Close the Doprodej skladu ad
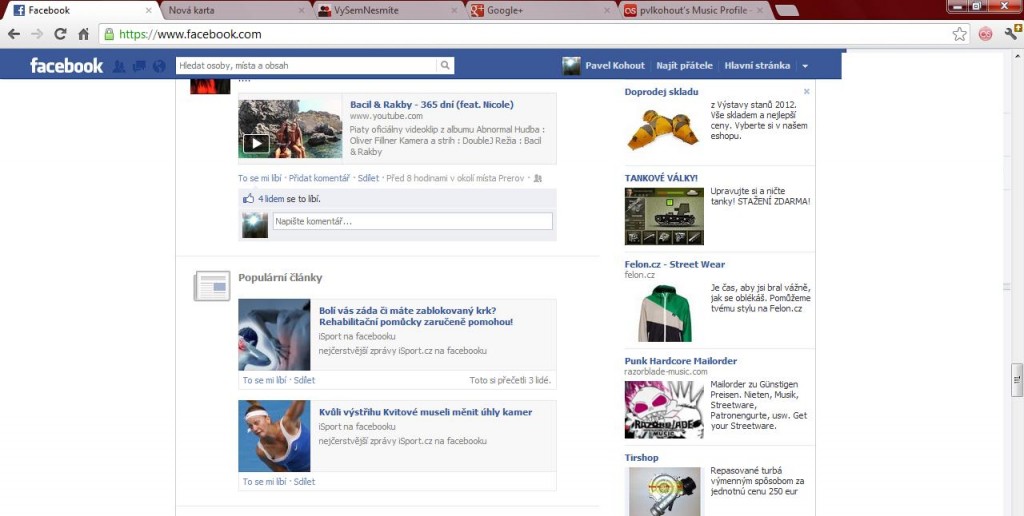This screenshot has width=1024, height=516. (x=807, y=91)
